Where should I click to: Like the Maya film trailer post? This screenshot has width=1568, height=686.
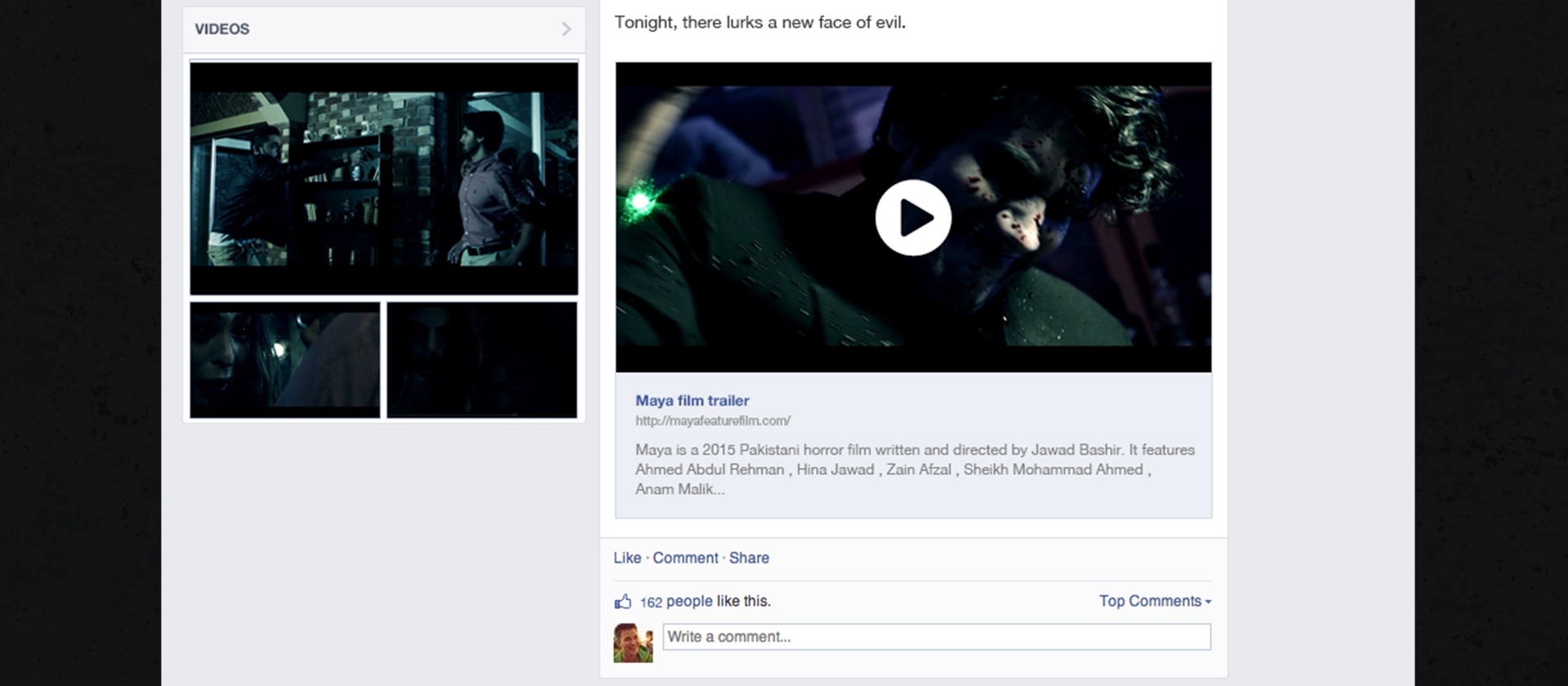pos(626,558)
